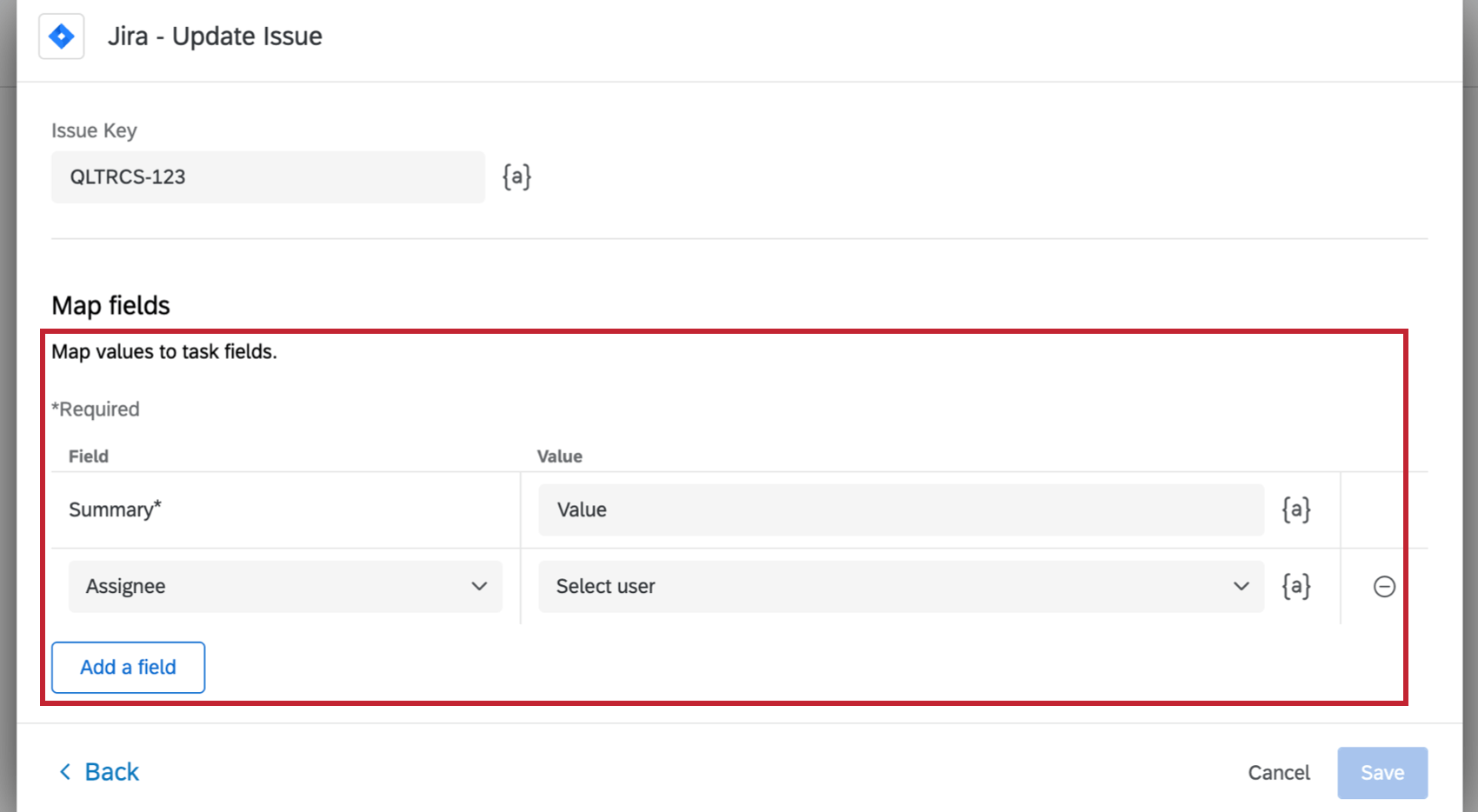Click the Value text box for Summary
The width and height of the screenshot is (1478, 812).
pos(901,510)
